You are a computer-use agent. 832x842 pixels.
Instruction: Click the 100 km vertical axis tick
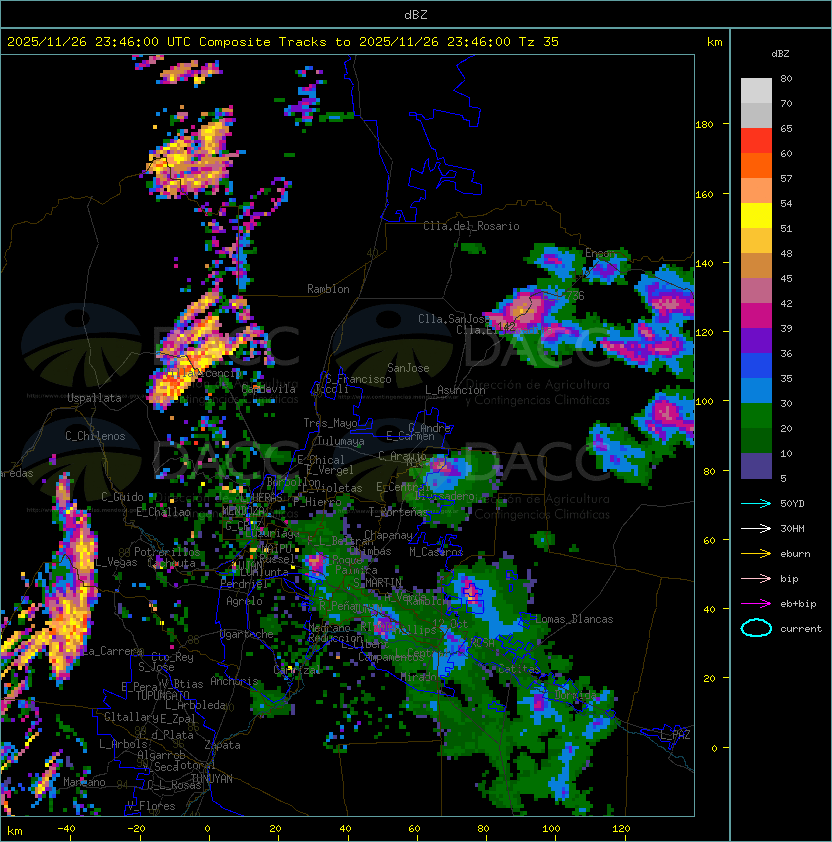704,401
